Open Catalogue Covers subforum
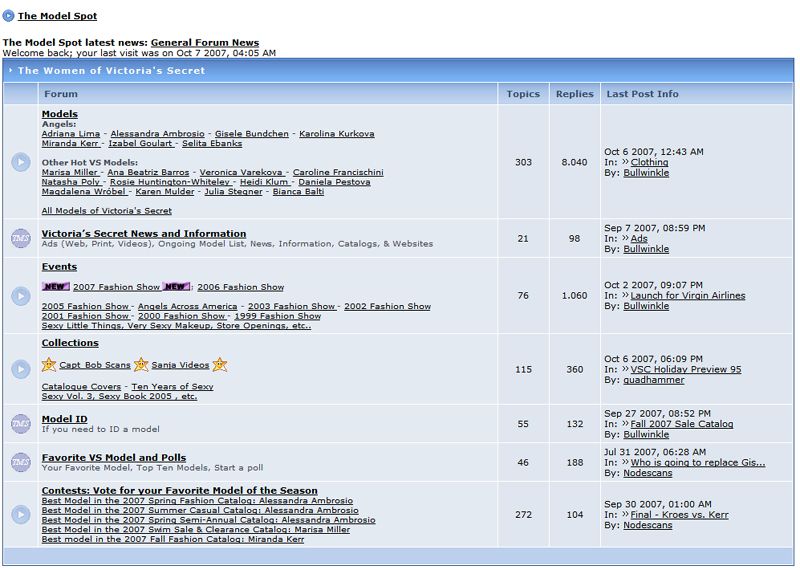The width and height of the screenshot is (800, 570). pyautogui.click(x=82, y=387)
